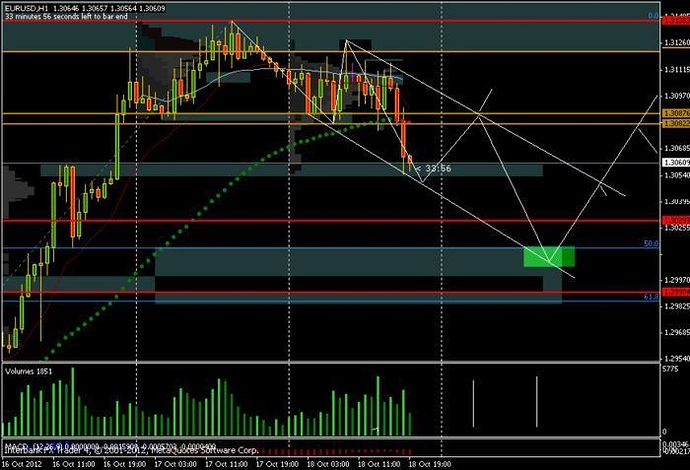Click the '17 Oct 19:00' time axis label
The width and height of the screenshot is (690, 470).
[278, 464]
